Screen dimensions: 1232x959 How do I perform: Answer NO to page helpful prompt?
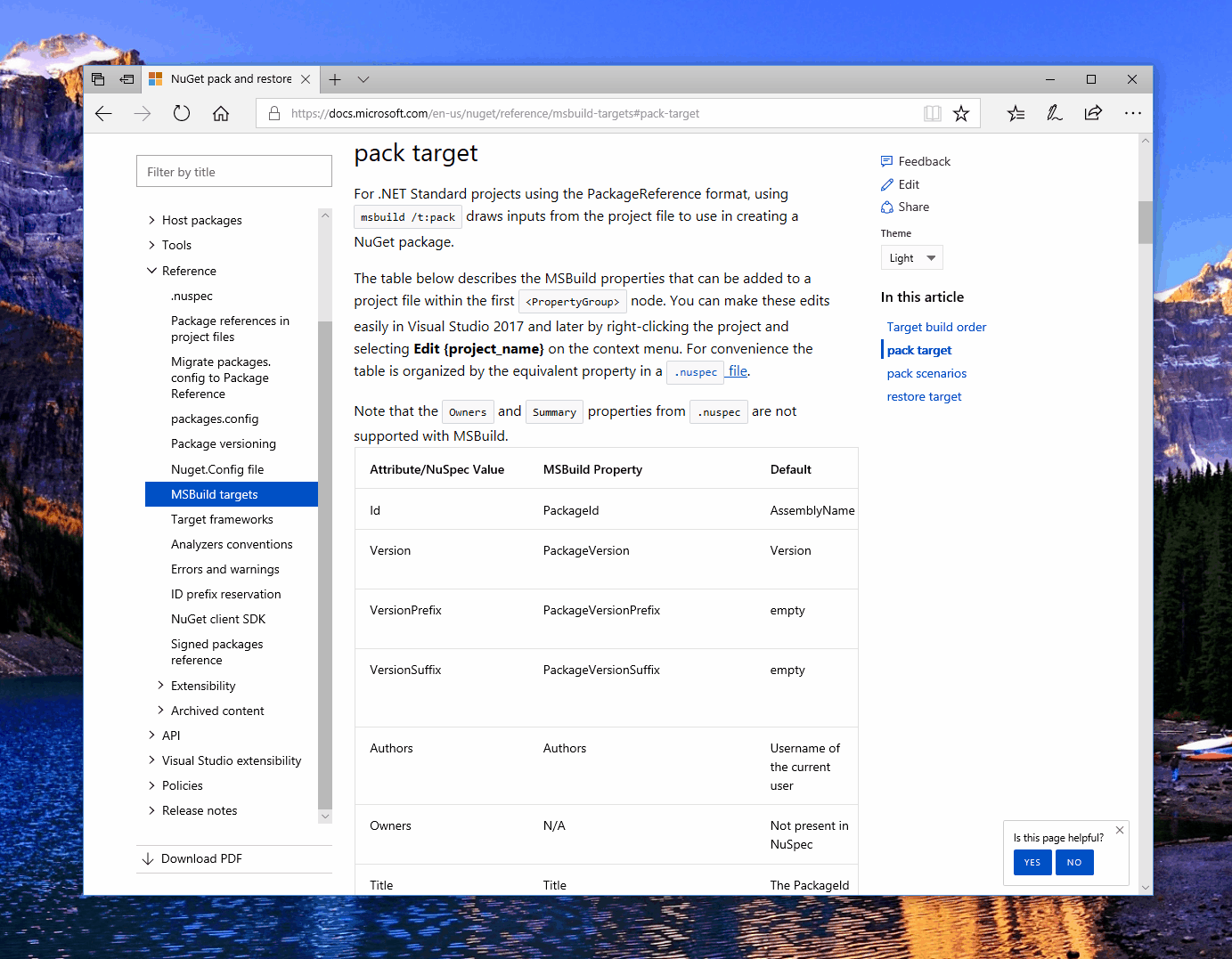tap(1074, 862)
